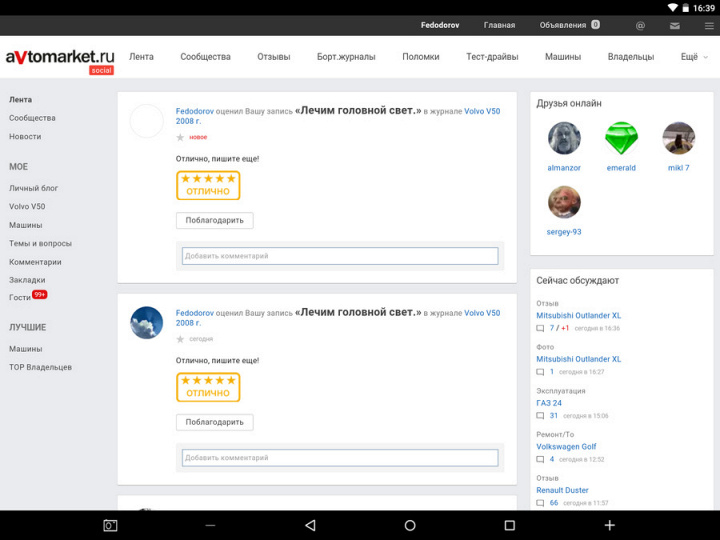This screenshot has height=540, width=720.
Task: Tap the plus icon in navigation bar
Action: click(x=609, y=525)
